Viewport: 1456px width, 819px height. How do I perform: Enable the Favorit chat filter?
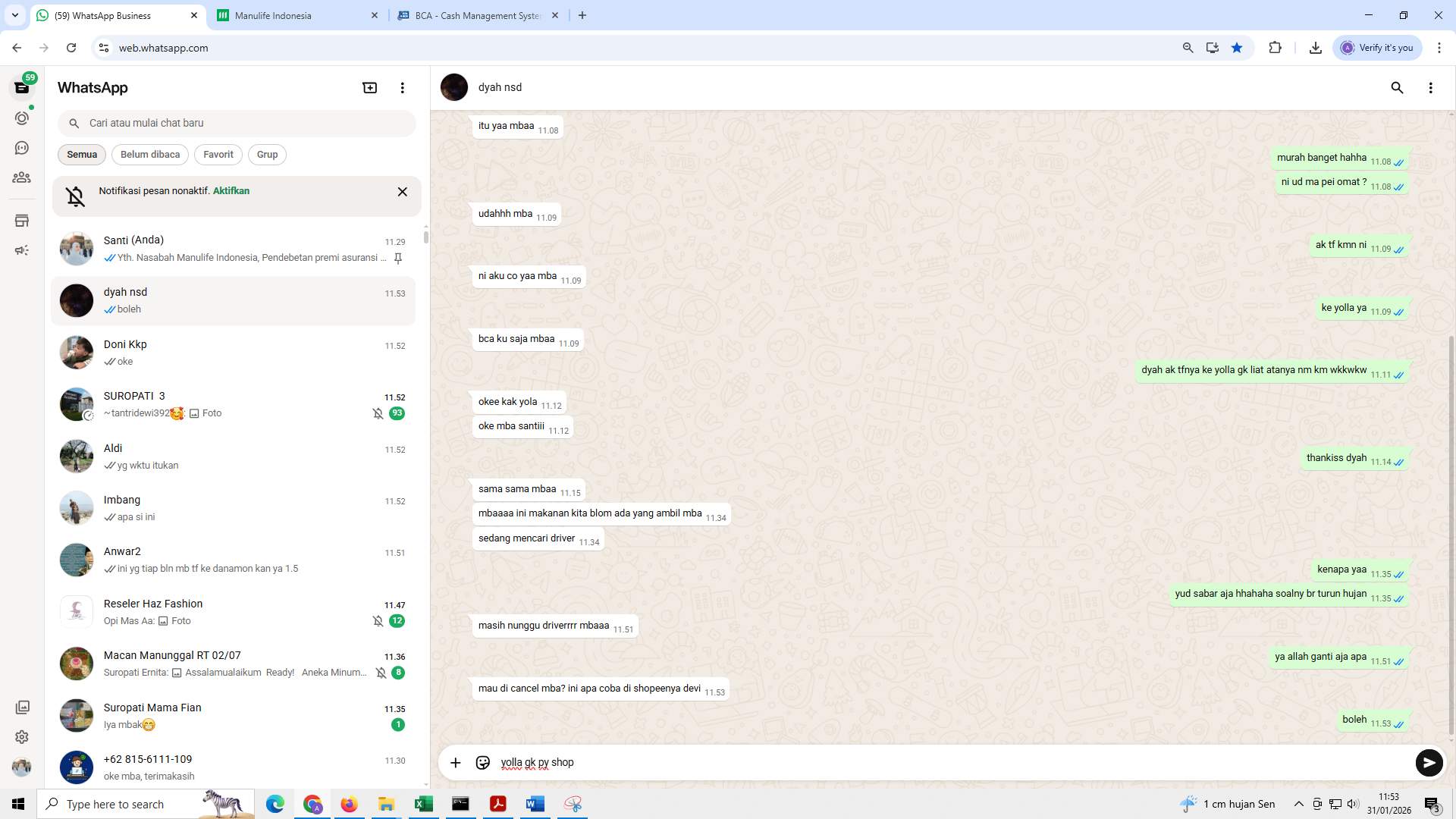pyautogui.click(x=218, y=154)
